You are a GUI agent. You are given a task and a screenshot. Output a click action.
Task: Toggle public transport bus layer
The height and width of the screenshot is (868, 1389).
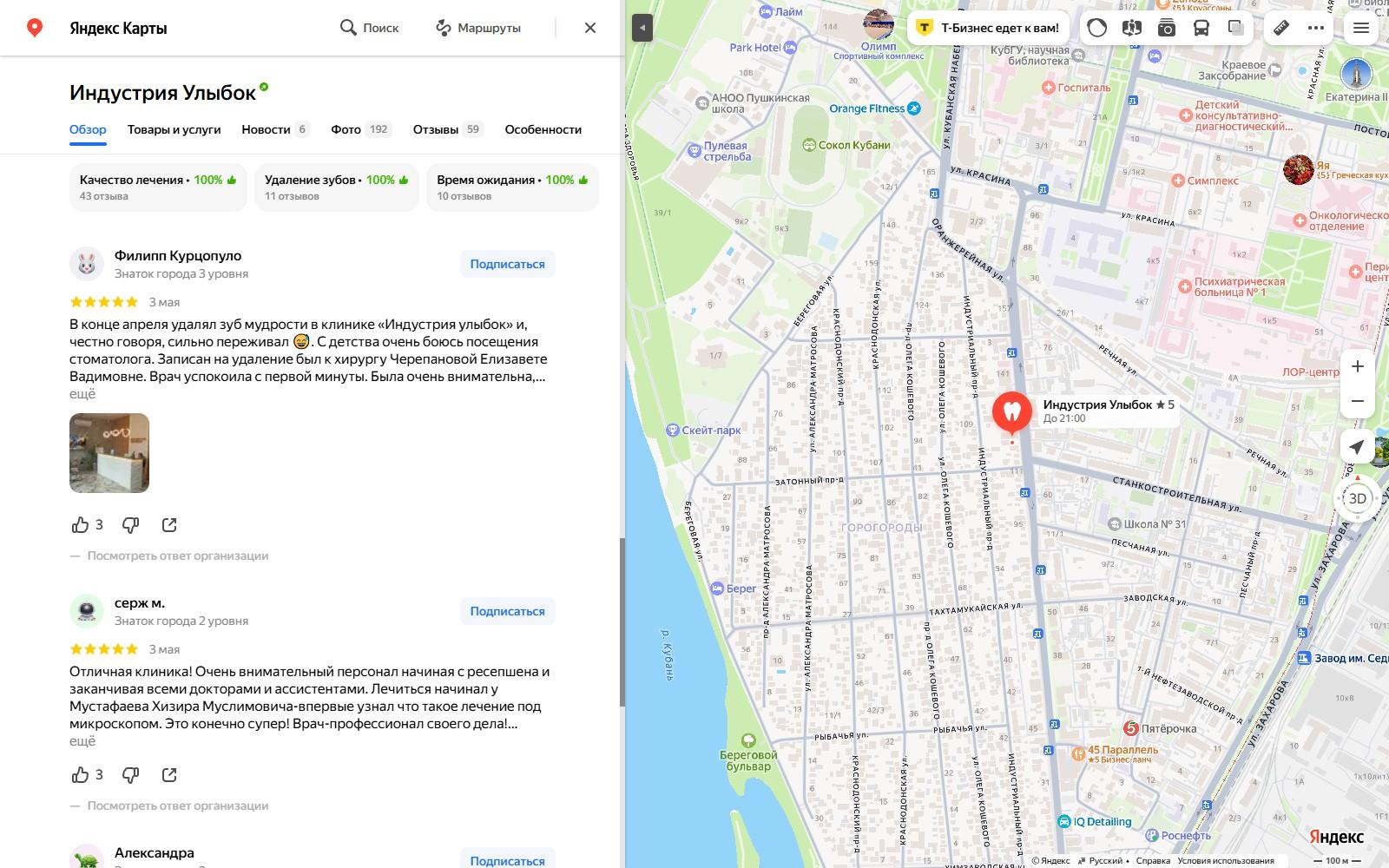click(x=1201, y=28)
